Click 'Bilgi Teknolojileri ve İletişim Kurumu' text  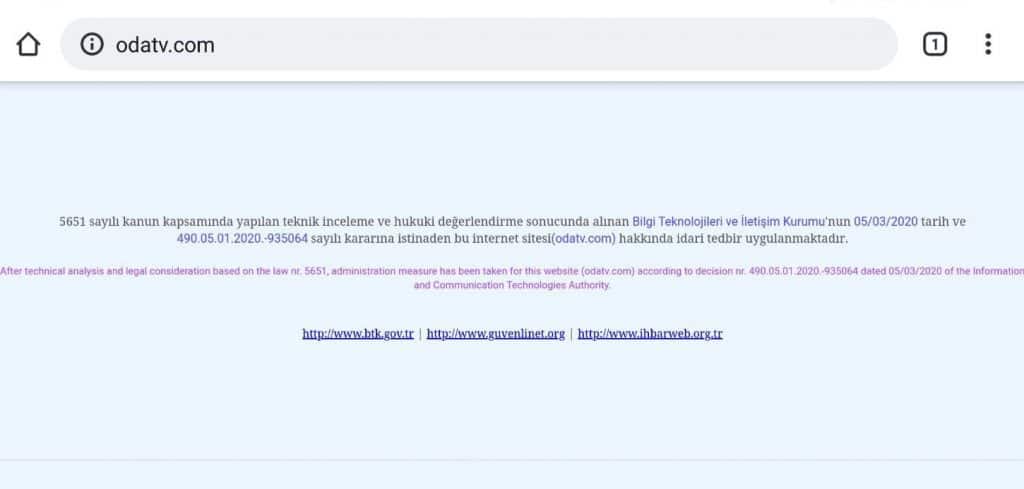coord(728,221)
